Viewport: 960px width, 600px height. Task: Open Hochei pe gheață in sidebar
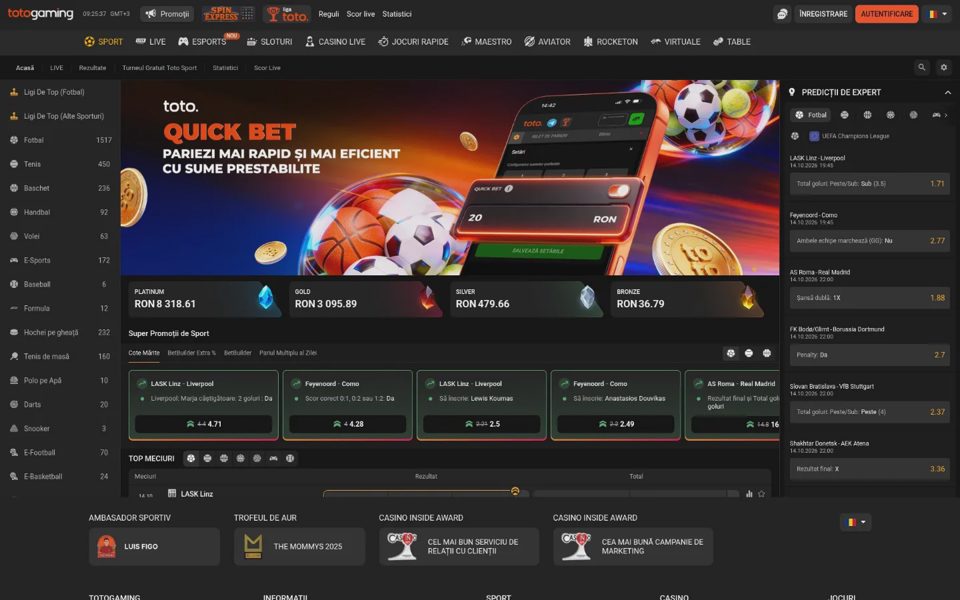[x=60, y=332]
